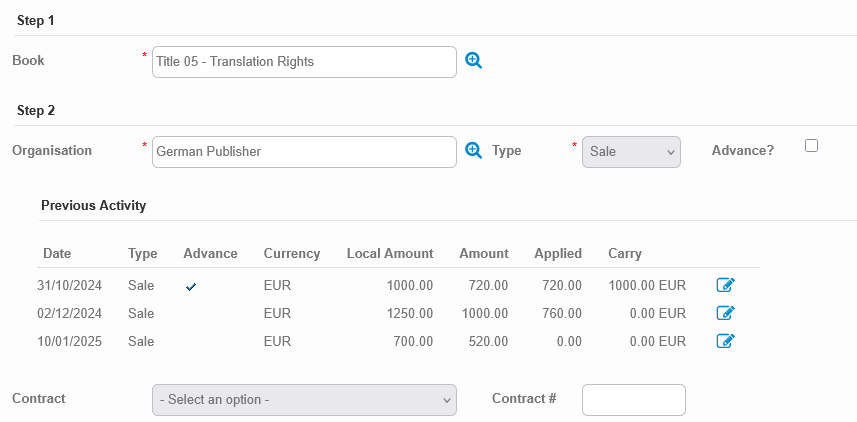
Task: Tick the Advance? checkbox
Action: coord(811,146)
